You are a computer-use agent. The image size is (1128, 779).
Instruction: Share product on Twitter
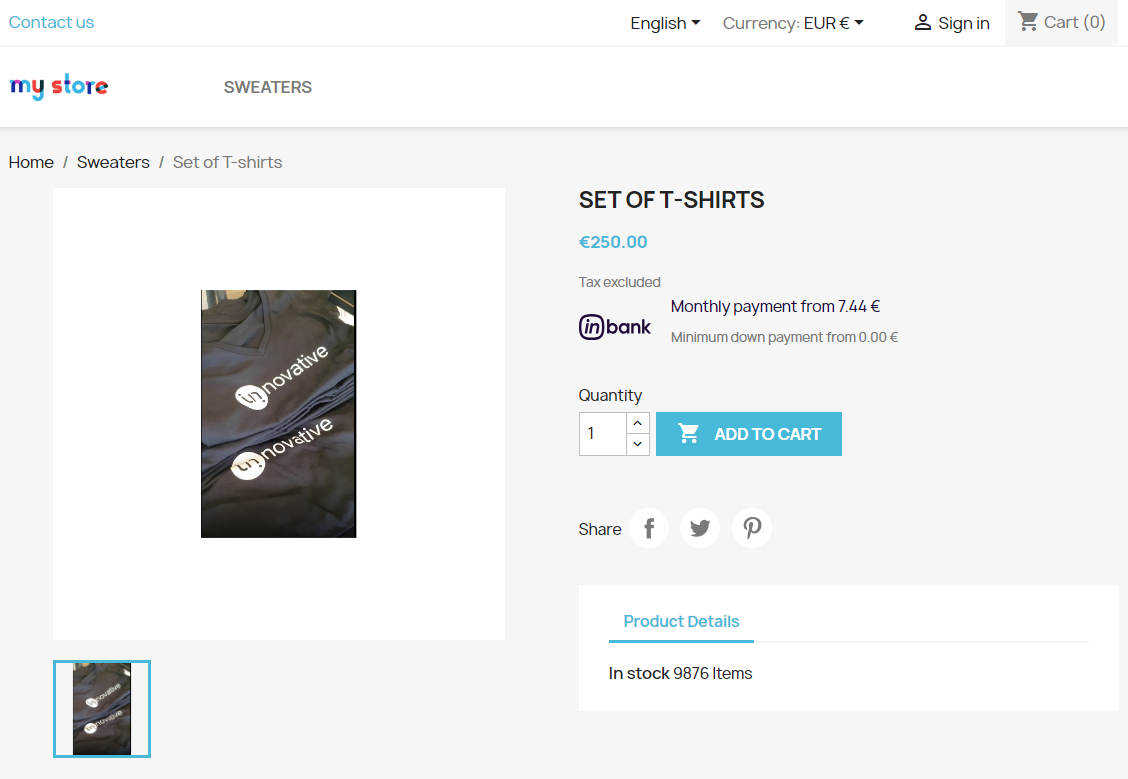coord(700,528)
